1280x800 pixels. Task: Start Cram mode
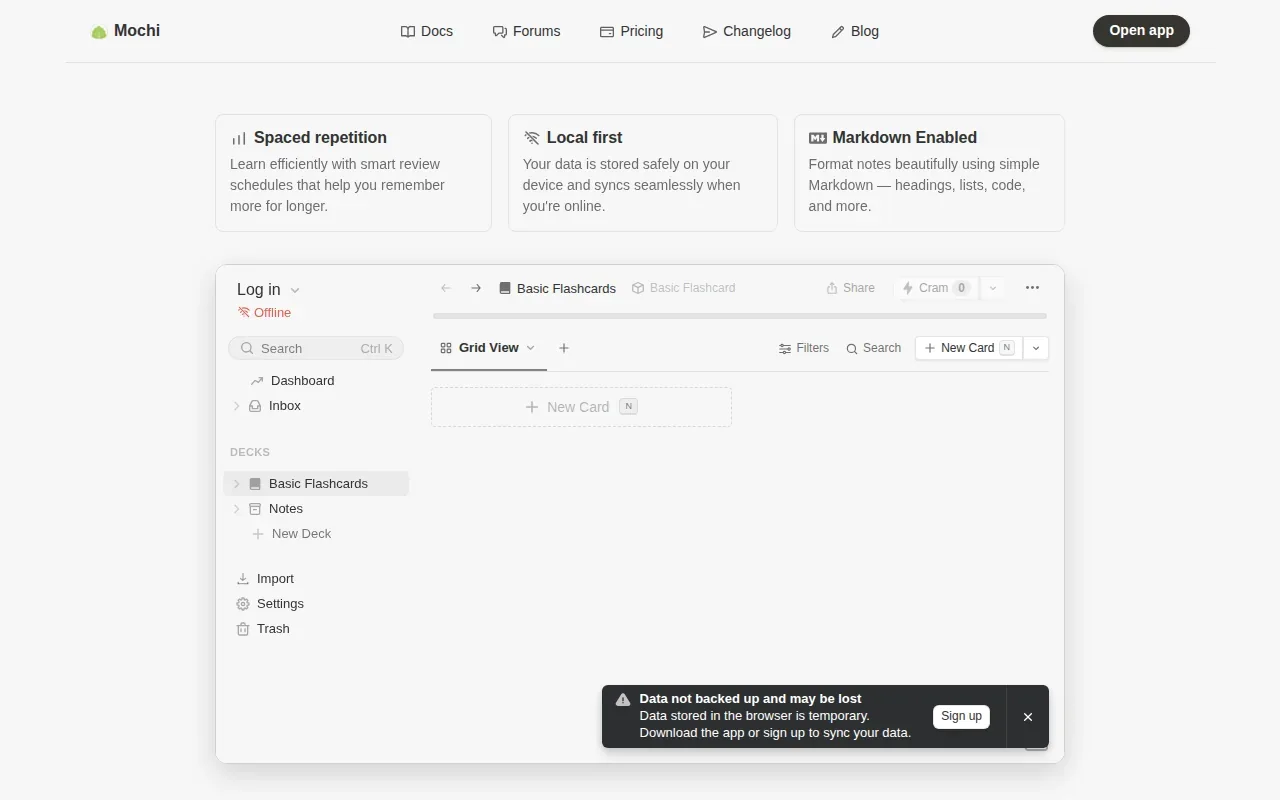click(x=936, y=288)
